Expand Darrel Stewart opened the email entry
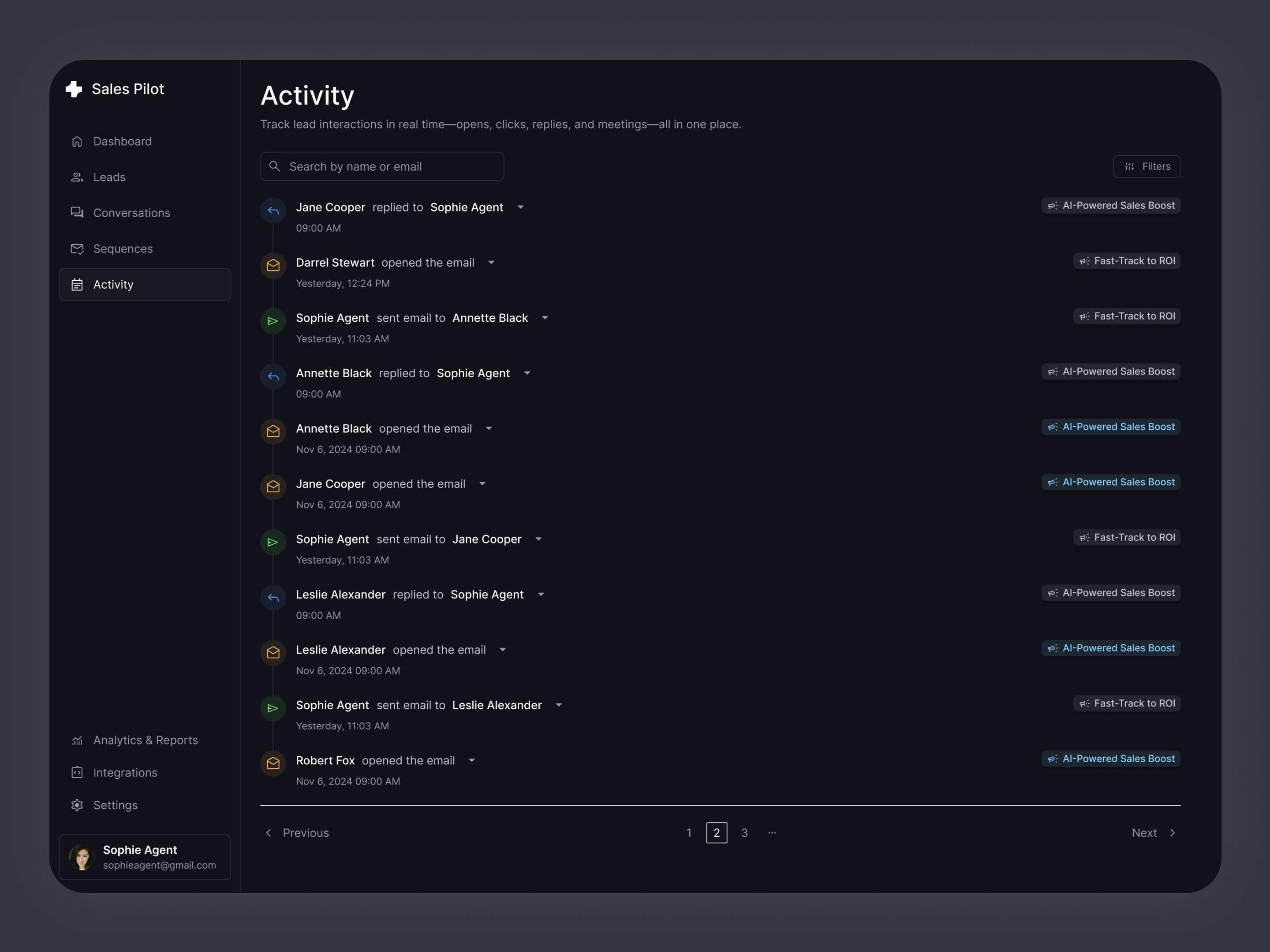The image size is (1270, 952). [492, 263]
